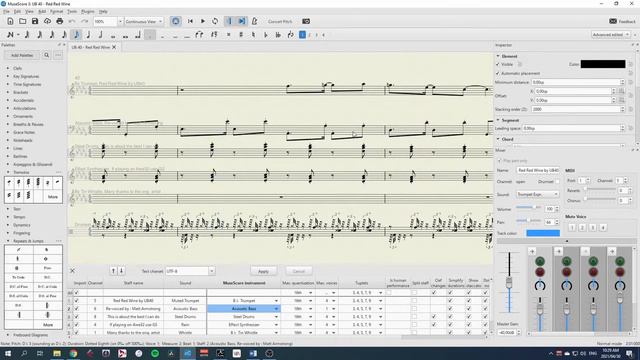The height and width of the screenshot is (360, 640).
Task: Click the cloud upload icon
Action: tap(47, 21)
